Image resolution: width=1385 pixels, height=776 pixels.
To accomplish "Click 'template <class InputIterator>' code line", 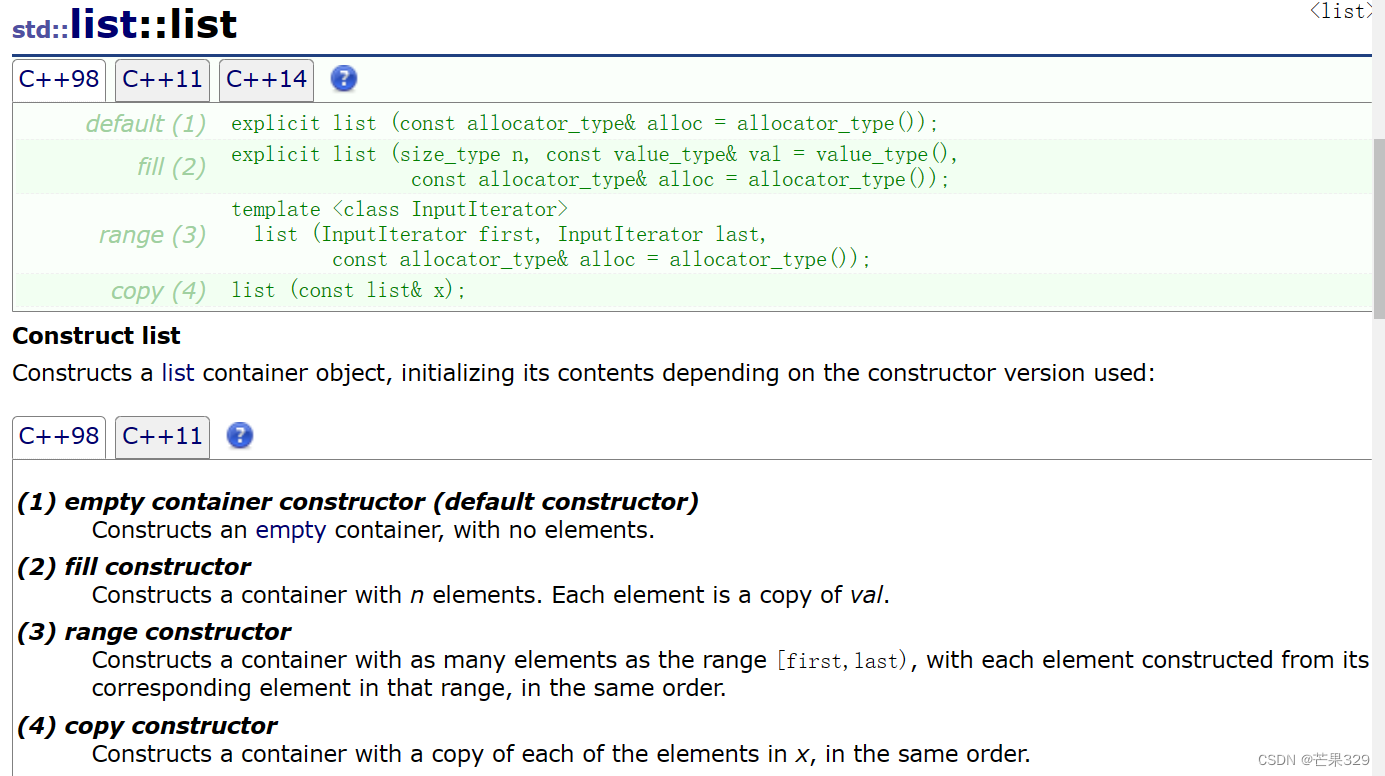I will pyautogui.click(x=400, y=209).
